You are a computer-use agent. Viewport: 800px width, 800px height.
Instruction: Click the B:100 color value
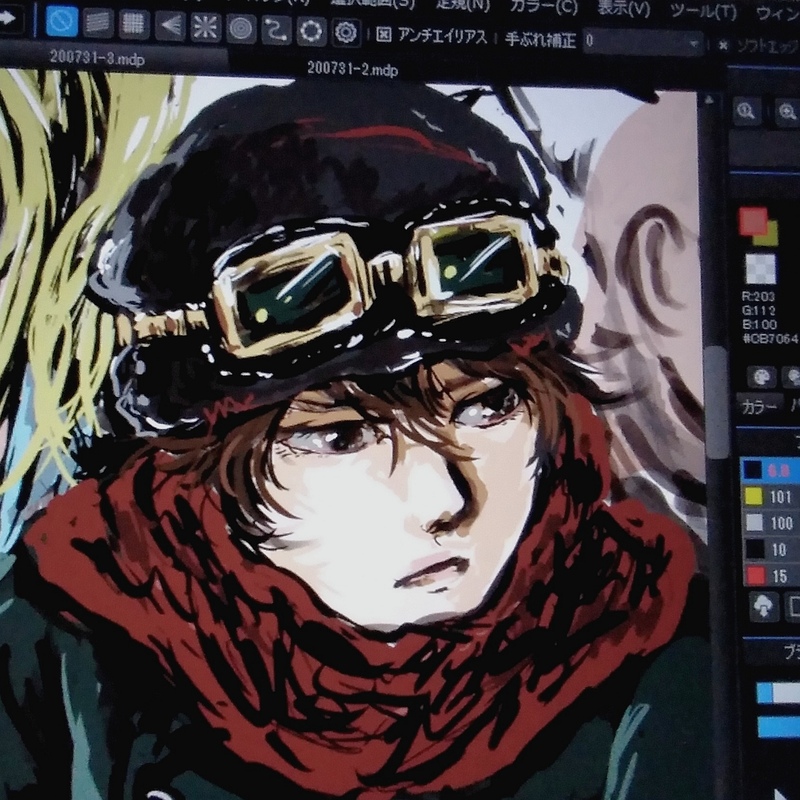coord(759,324)
